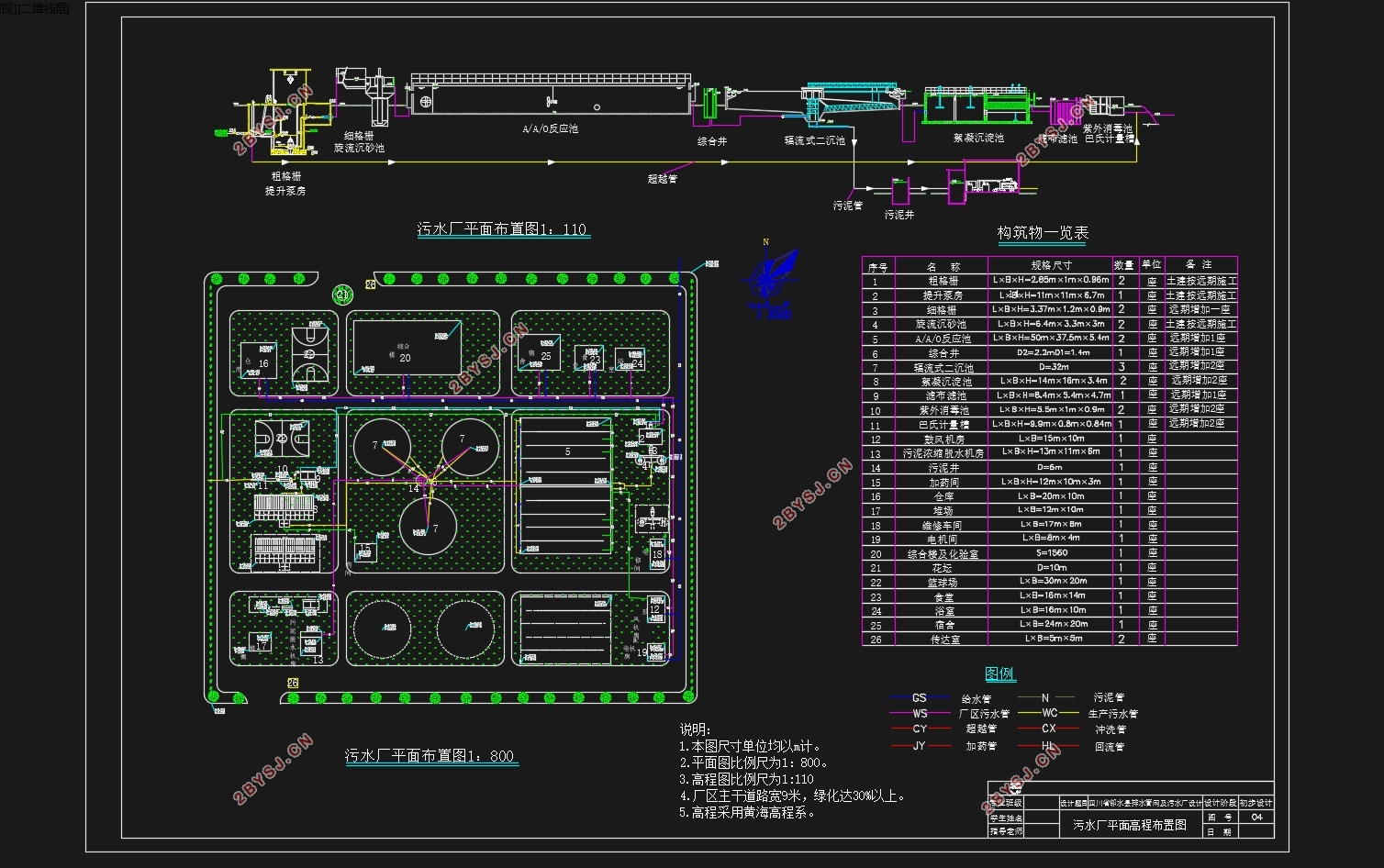1384x868 pixels.
Task: Click table cell '细格栅' in row 3
Action: (x=943, y=310)
